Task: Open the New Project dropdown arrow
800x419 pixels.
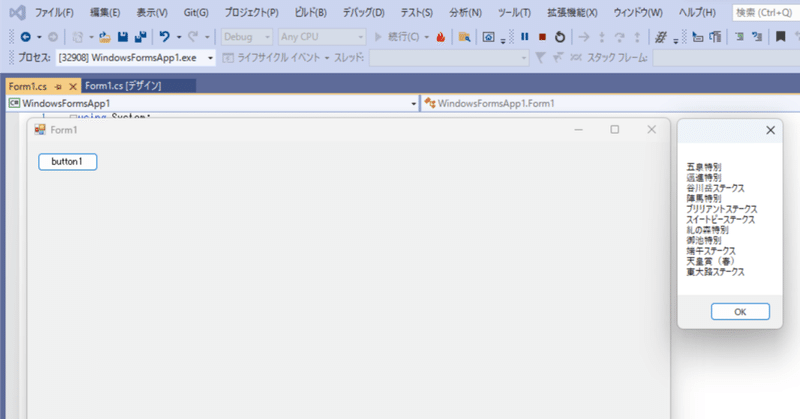Action: (x=91, y=37)
